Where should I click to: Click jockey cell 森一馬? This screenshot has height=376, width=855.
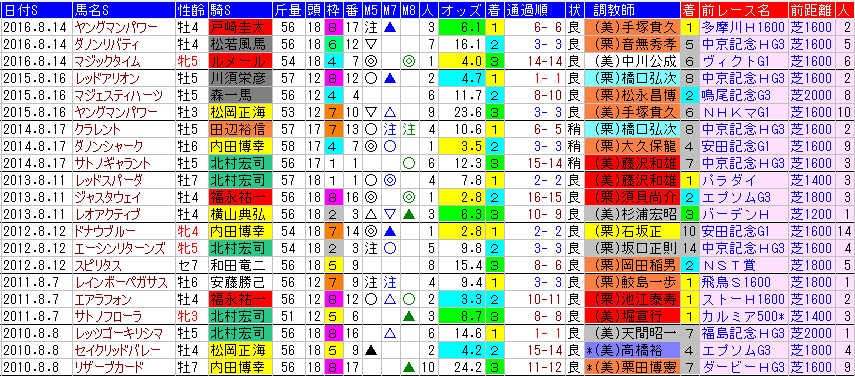tap(240, 95)
